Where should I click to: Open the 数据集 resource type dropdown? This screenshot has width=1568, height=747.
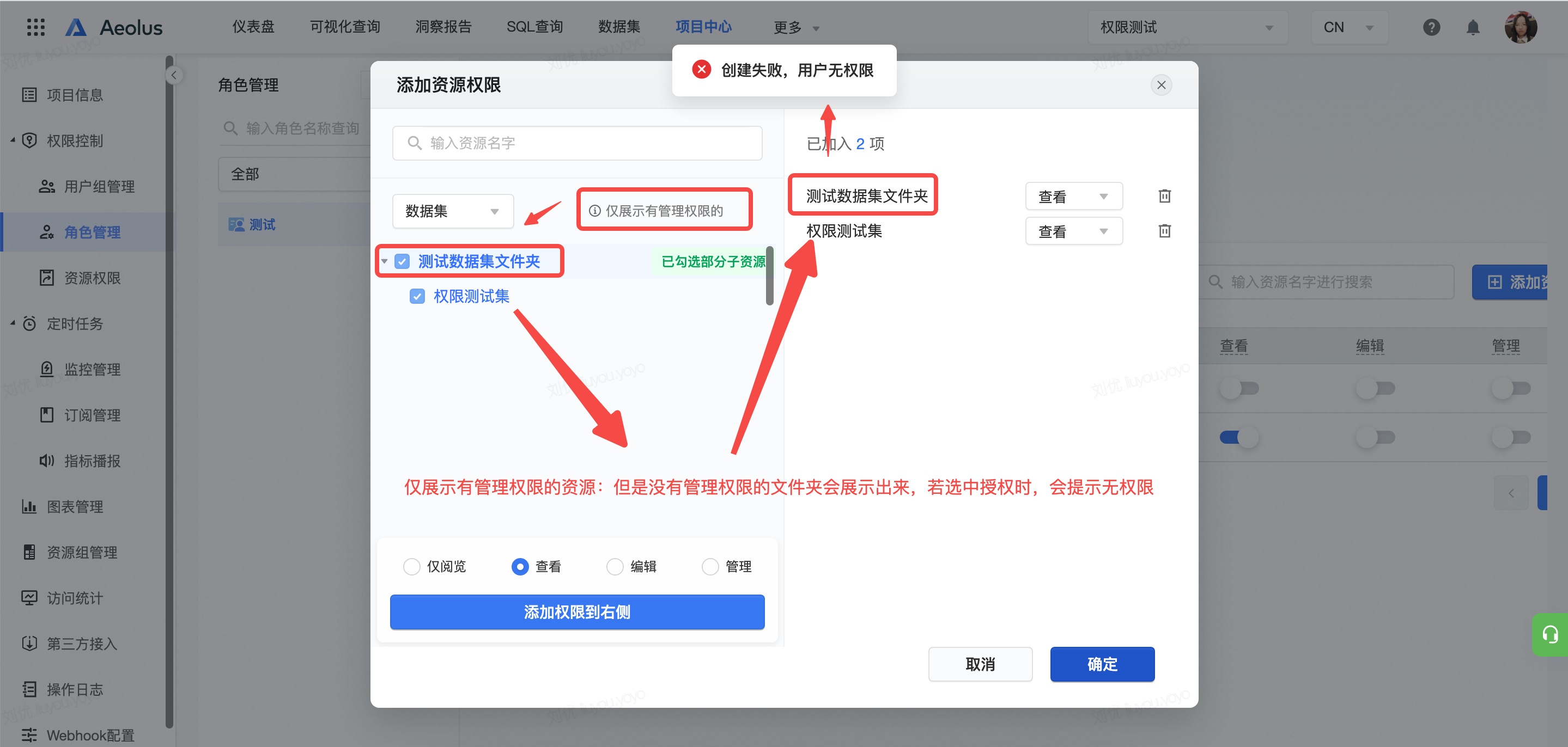(453, 211)
